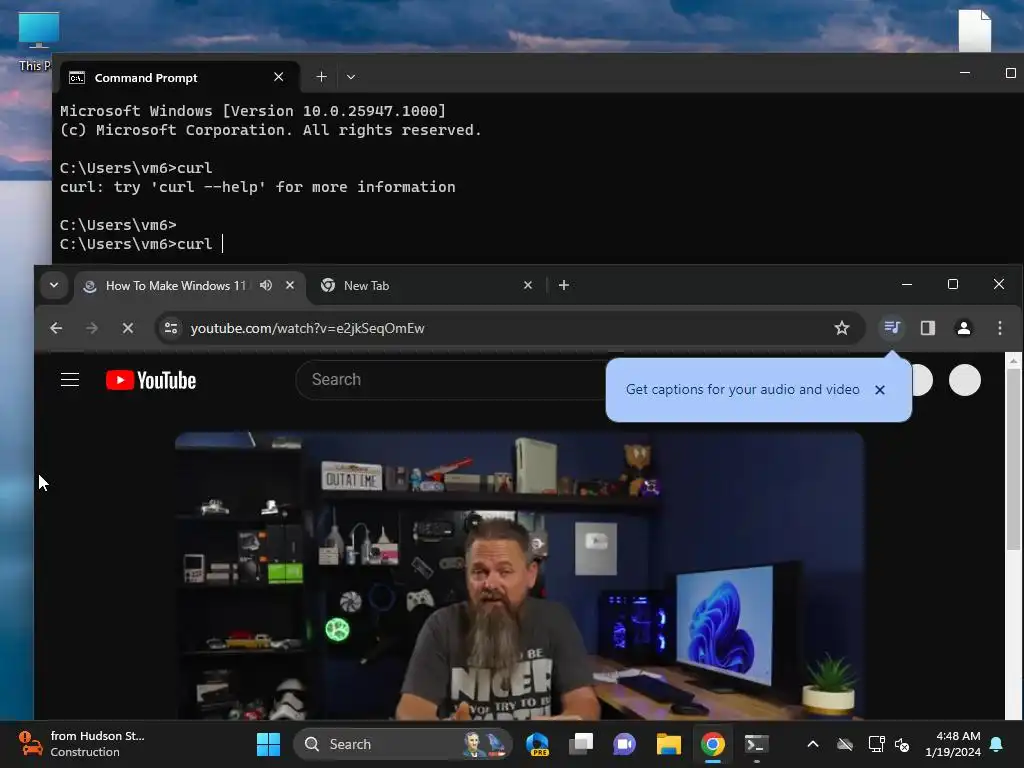View site information icon in address bar

click(171, 328)
